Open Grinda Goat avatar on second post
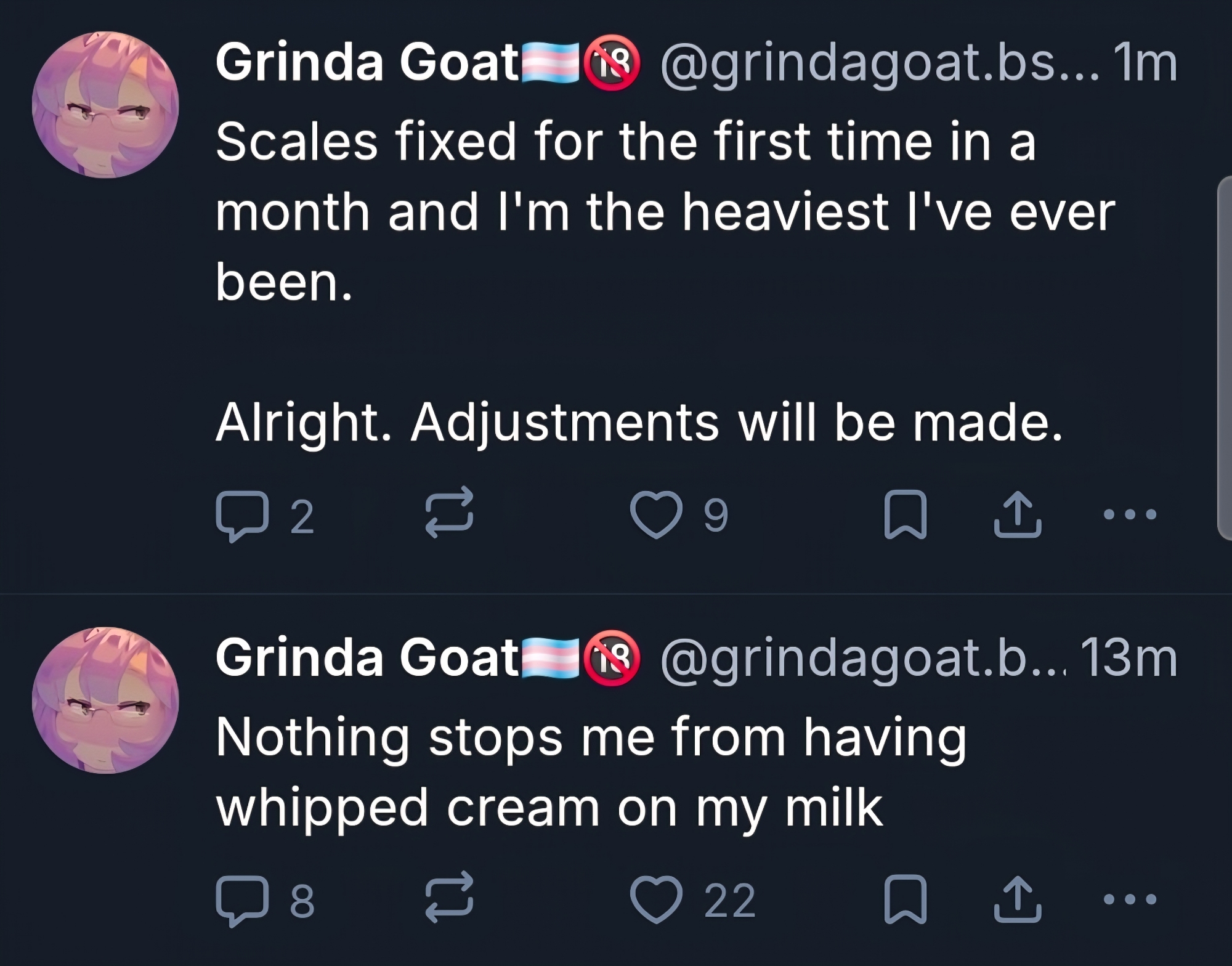 pos(105,700)
